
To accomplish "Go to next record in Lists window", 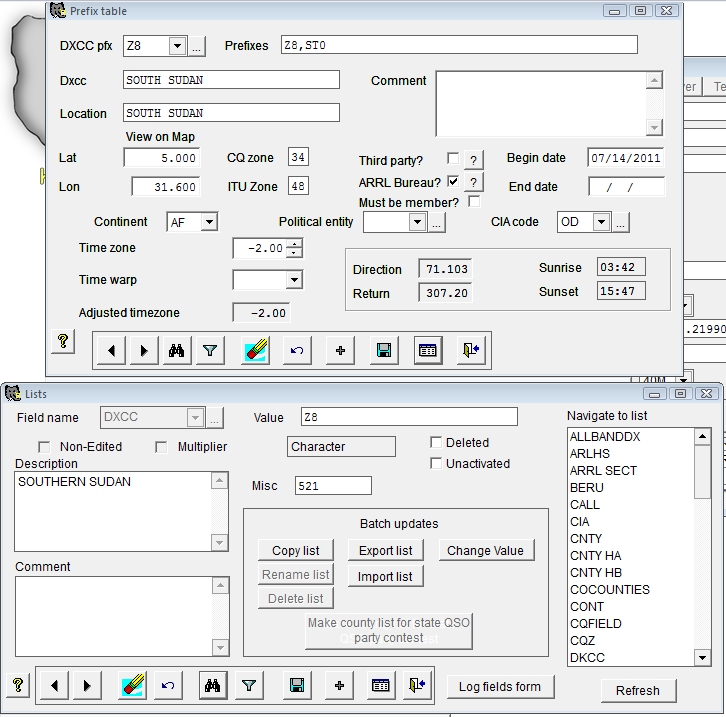I will click(87, 686).
